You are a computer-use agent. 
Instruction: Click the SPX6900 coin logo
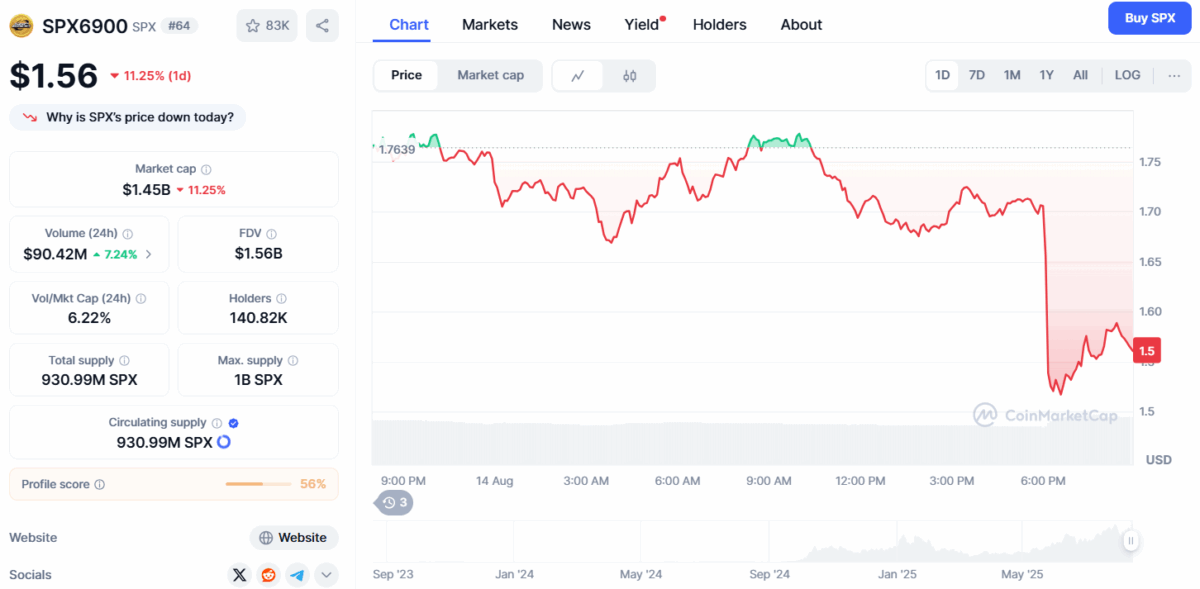tap(21, 26)
